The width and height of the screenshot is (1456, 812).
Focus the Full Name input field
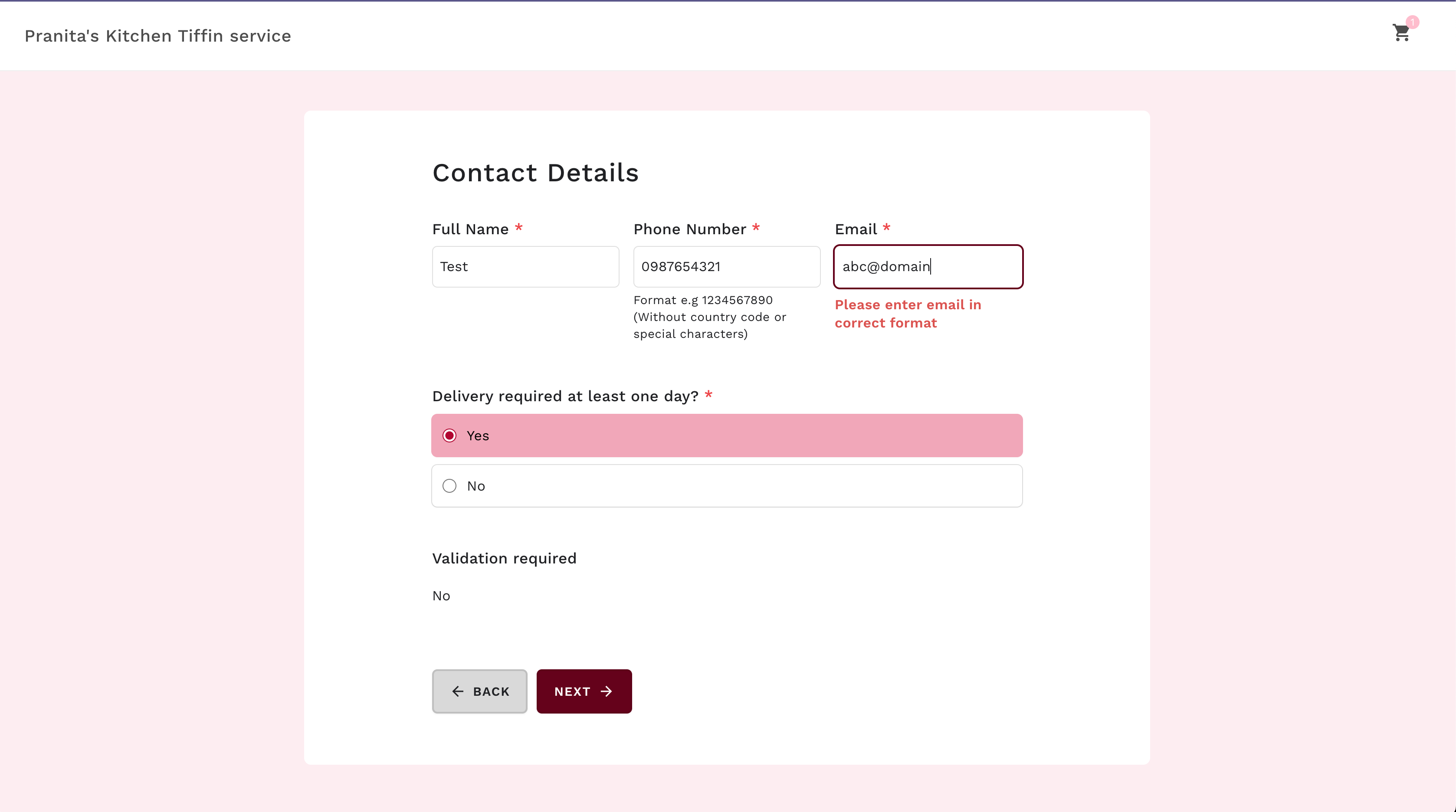525,267
